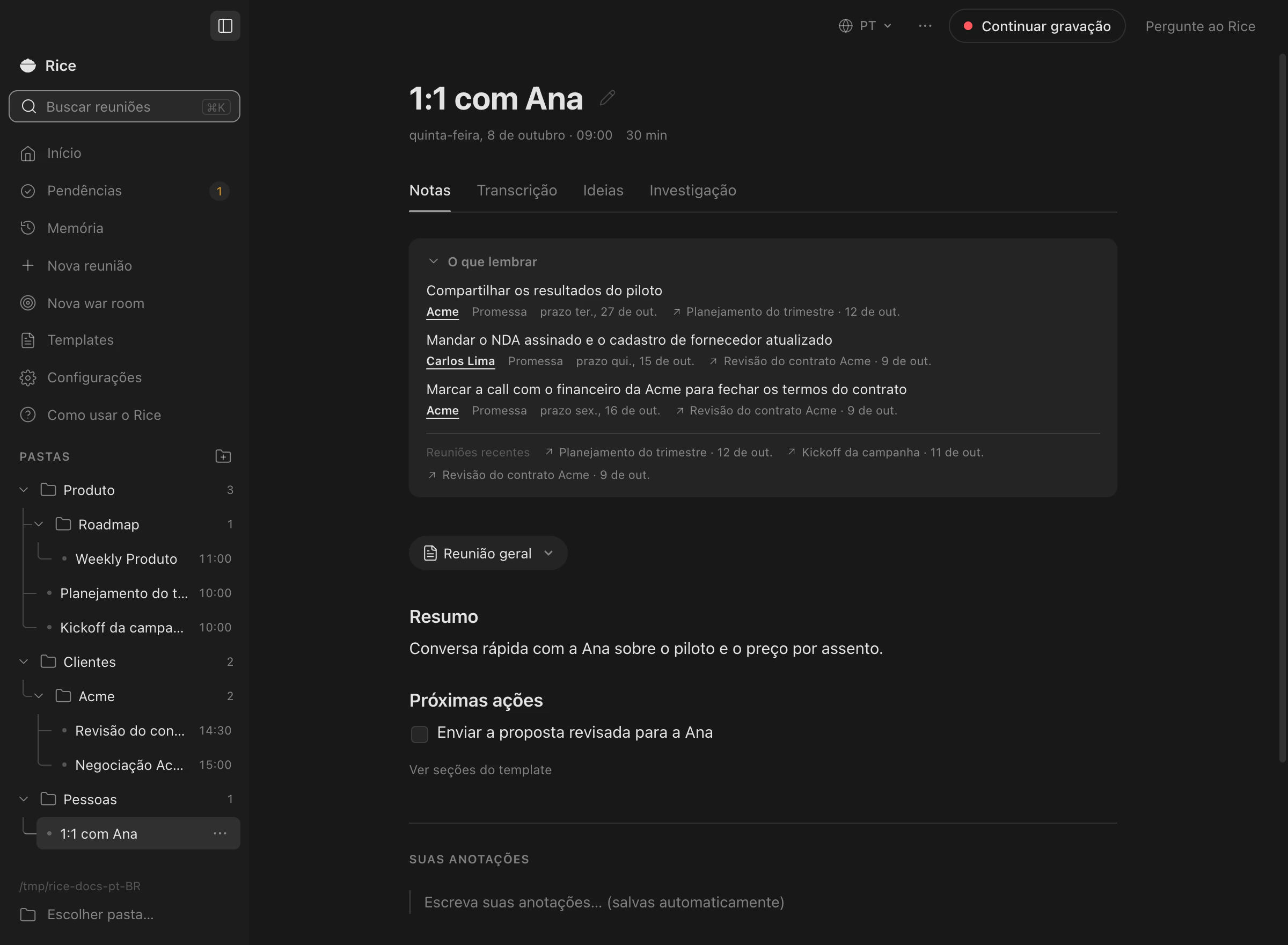Switch to the Investigação tab

tap(693, 191)
